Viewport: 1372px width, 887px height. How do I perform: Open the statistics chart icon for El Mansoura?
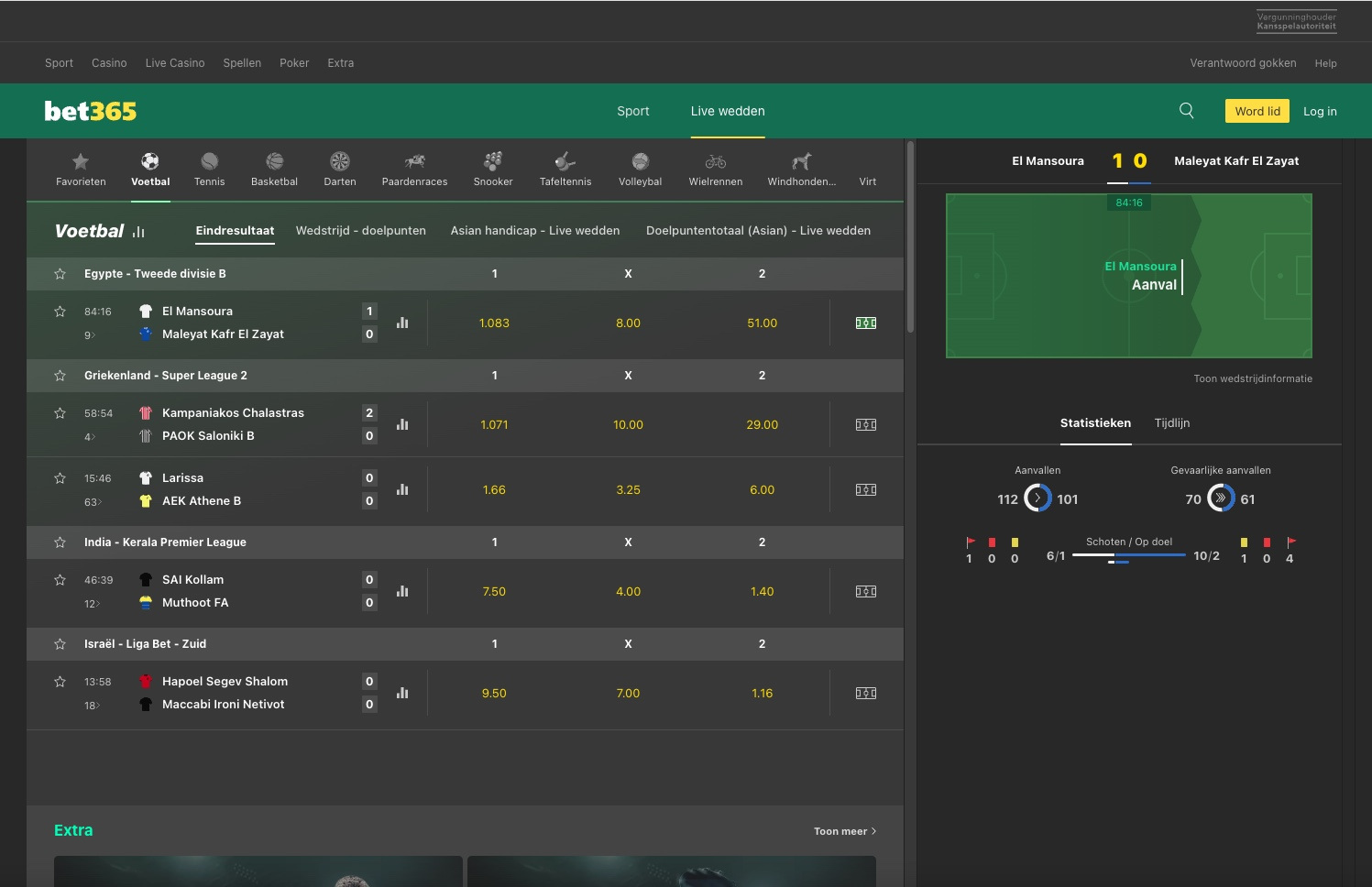click(401, 323)
